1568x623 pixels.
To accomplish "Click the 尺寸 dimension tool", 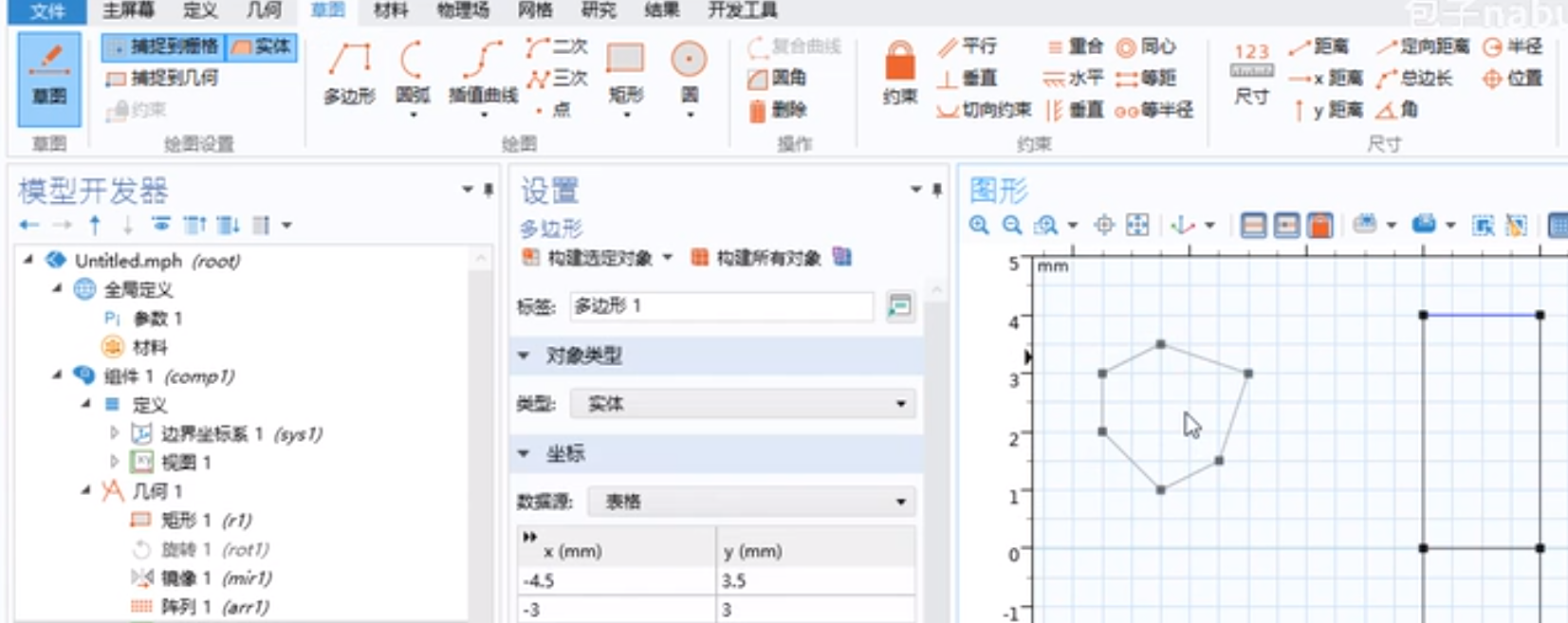I will tap(1252, 72).
